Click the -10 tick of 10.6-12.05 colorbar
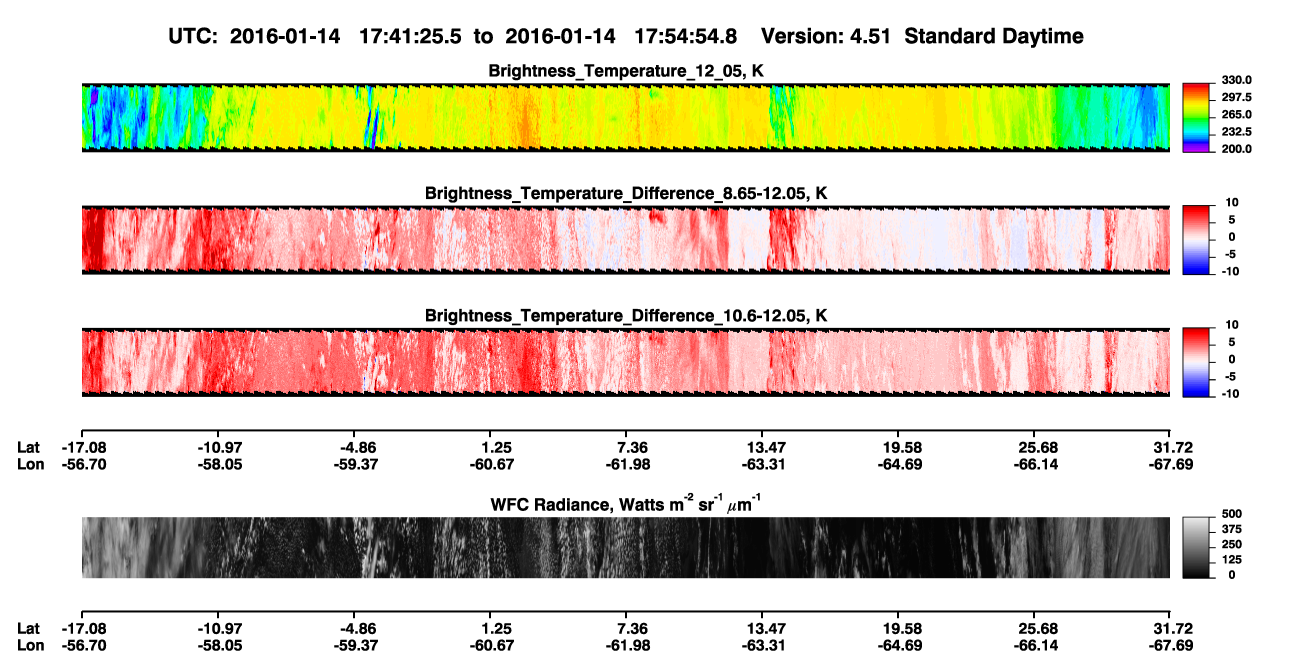Image resolution: width=1300 pixels, height=667 pixels. (1233, 394)
